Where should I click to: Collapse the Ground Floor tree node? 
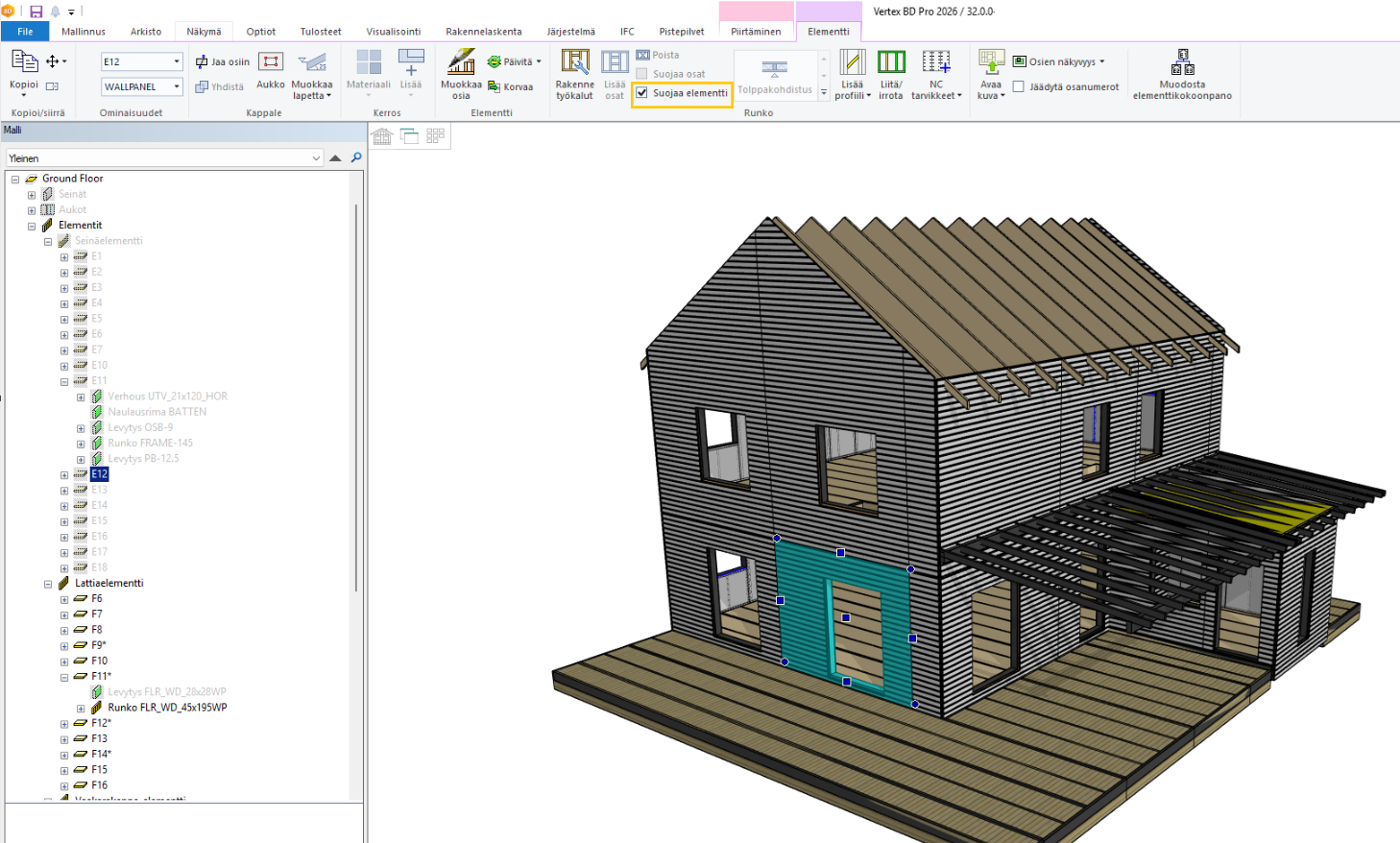pyautogui.click(x=15, y=180)
